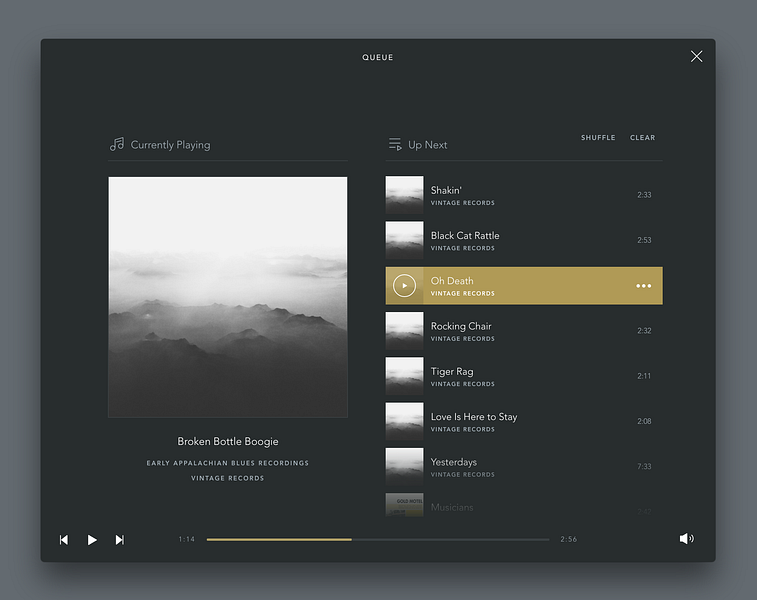The image size is (757, 600).
Task: Click the 7:33 duration of Yesterdays
Action: (644, 466)
